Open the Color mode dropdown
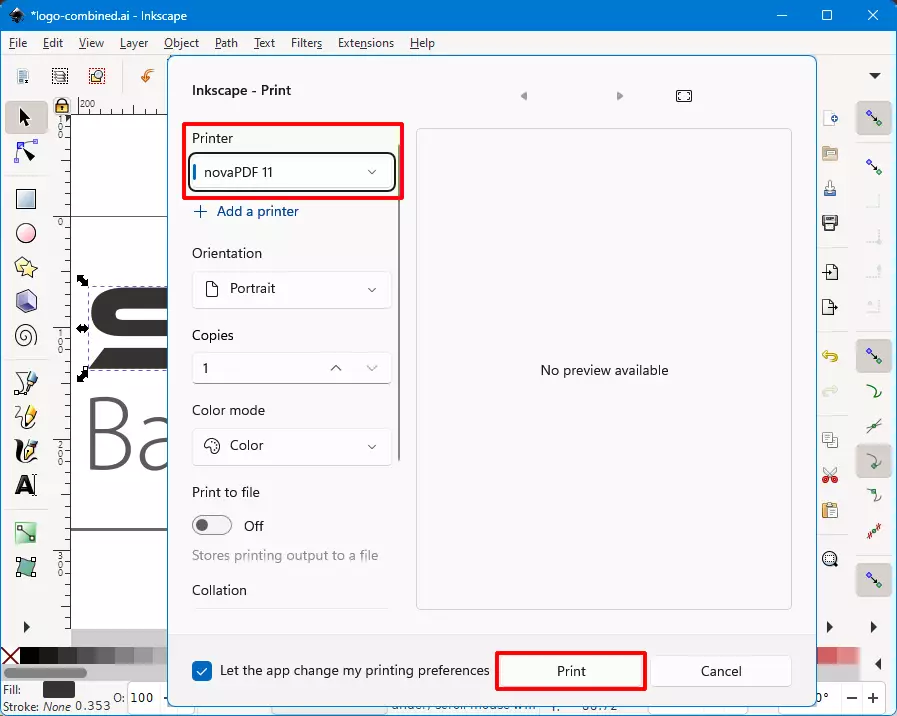The width and height of the screenshot is (897, 716). point(292,446)
